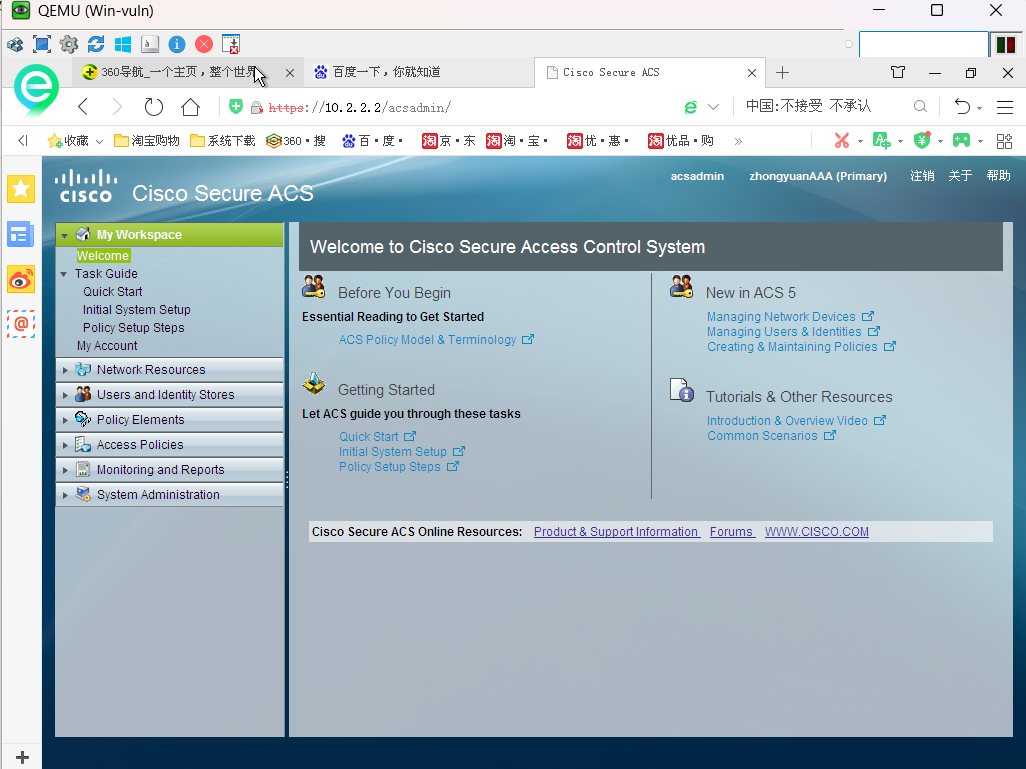Open Common Scenarios link
This screenshot has height=769, width=1026.
click(x=762, y=436)
